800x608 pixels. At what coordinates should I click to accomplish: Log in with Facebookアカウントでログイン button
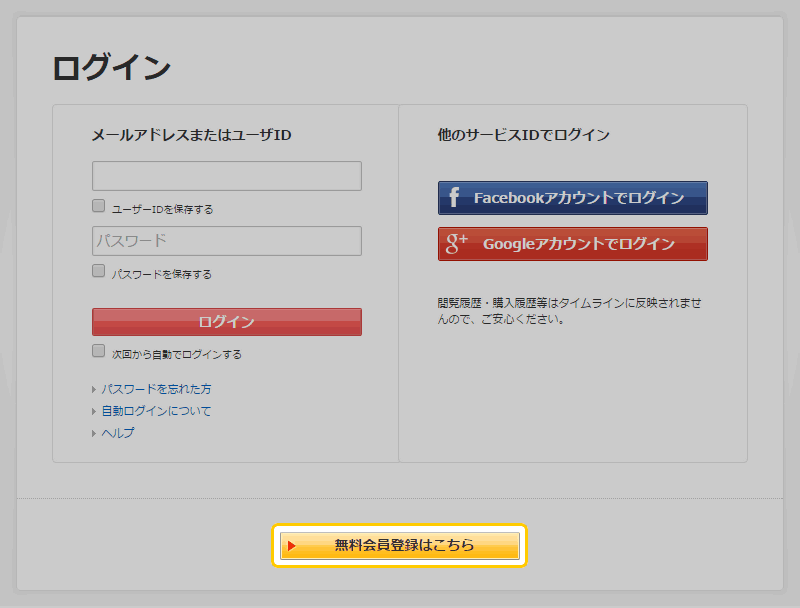tap(572, 197)
